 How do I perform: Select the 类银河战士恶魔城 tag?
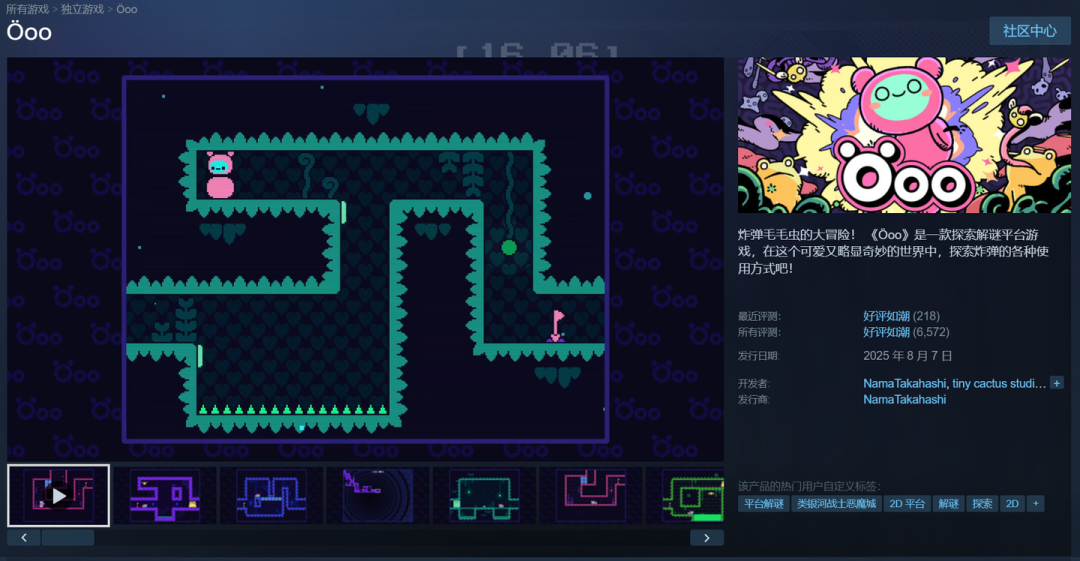(x=836, y=504)
